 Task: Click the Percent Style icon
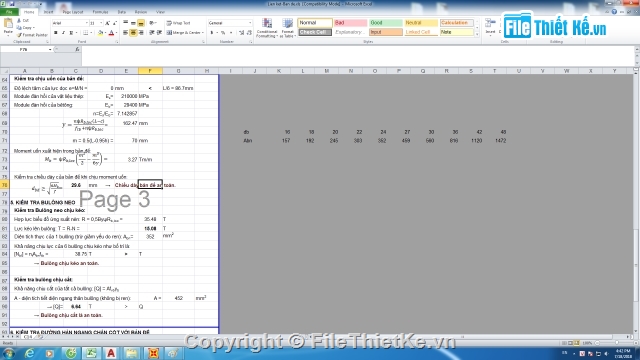pyautogui.click(x=223, y=33)
